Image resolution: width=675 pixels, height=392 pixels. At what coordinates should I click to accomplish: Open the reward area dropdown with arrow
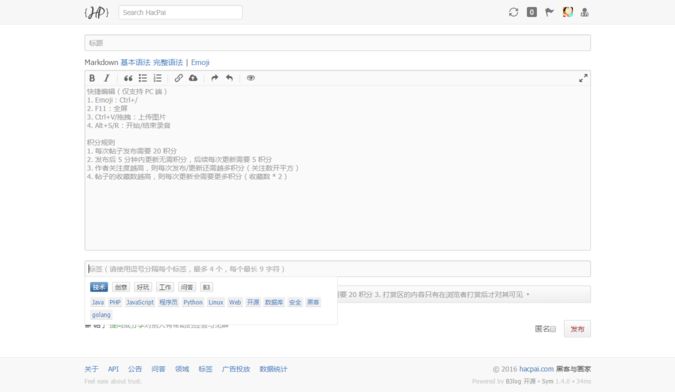pyautogui.click(x=528, y=295)
